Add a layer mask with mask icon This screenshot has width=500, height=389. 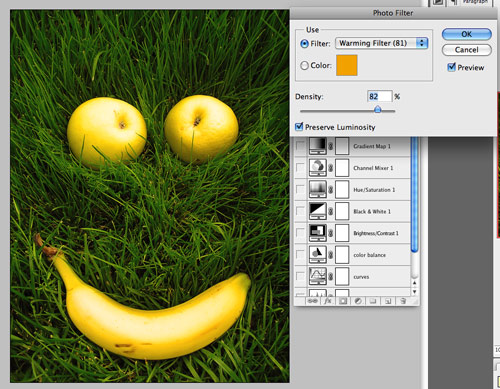click(x=343, y=301)
